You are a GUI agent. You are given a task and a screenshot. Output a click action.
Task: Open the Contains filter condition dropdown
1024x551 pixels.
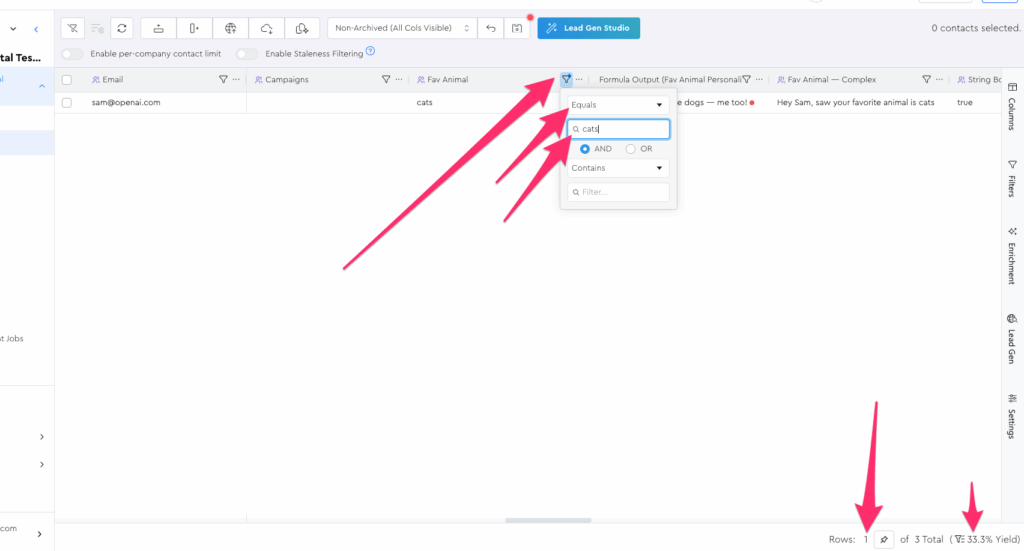[x=618, y=168]
